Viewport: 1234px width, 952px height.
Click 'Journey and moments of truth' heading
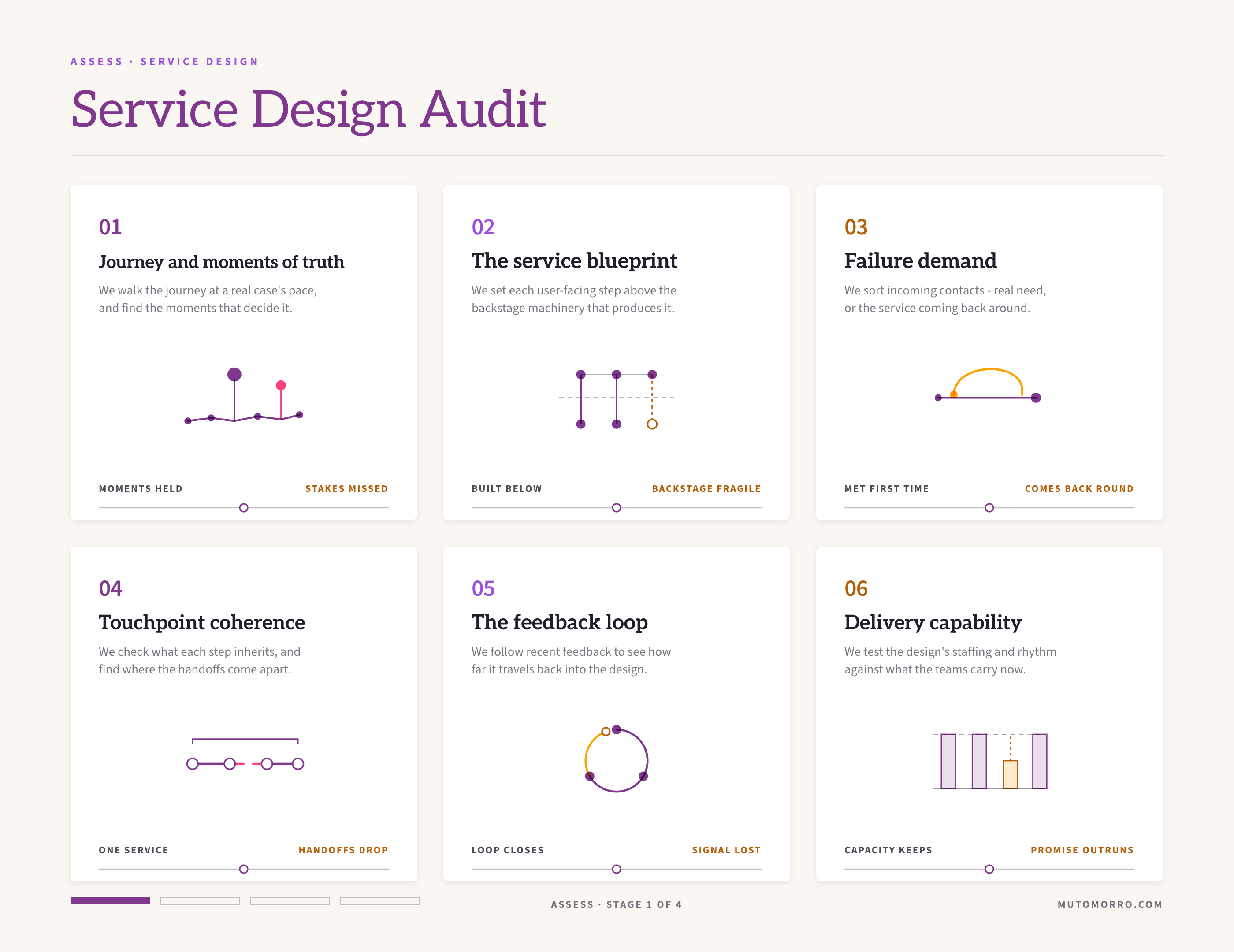[222, 262]
